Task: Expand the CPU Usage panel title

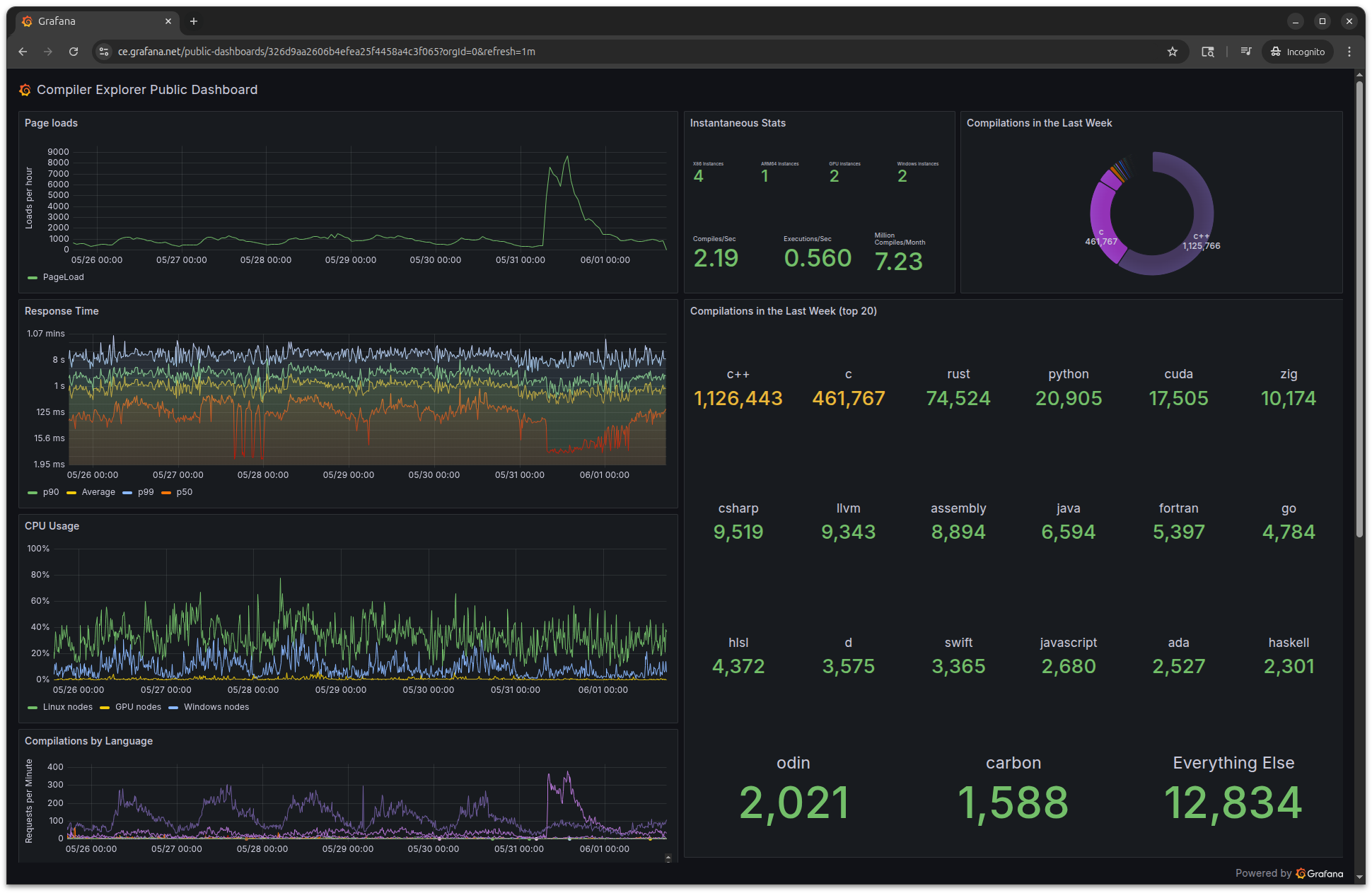Action: click(x=52, y=526)
